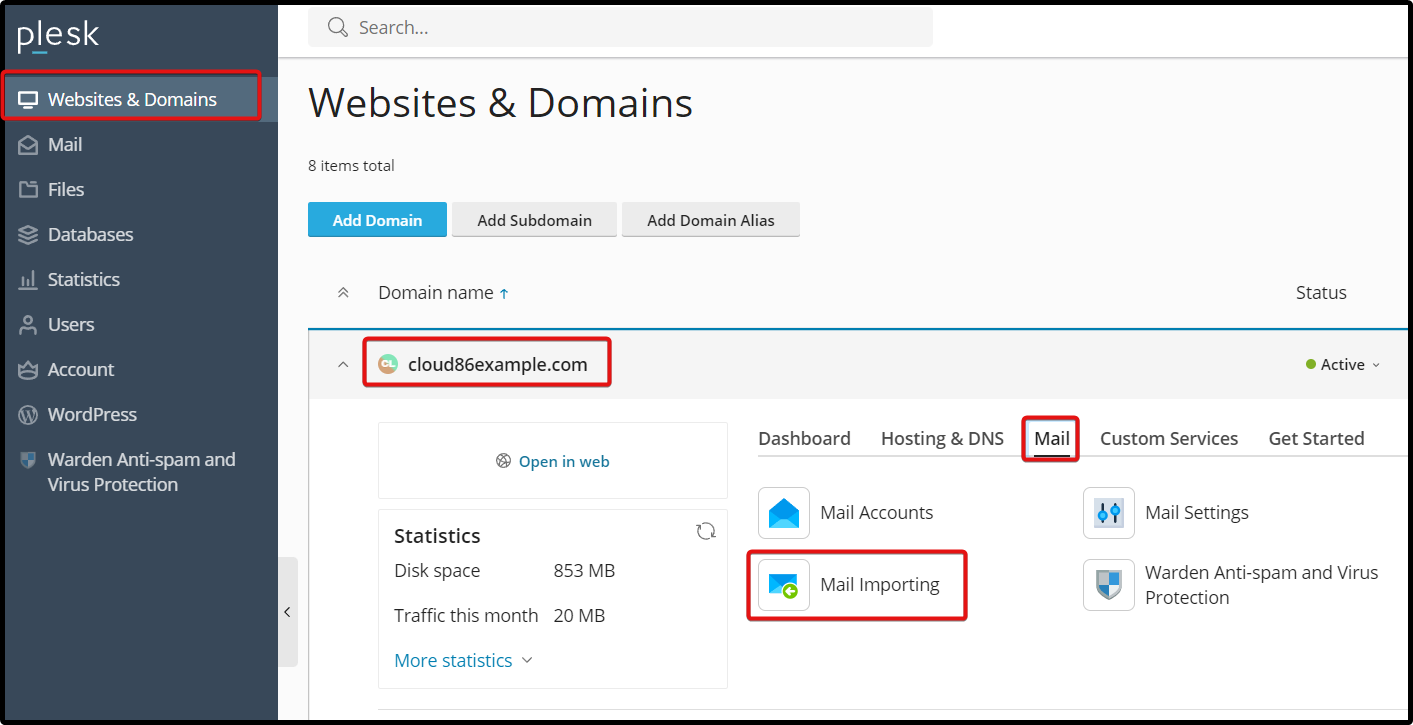The height and width of the screenshot is (725, 1413).
Task: Click the Statistics bar chart icon
Action: tap(28, 280)
